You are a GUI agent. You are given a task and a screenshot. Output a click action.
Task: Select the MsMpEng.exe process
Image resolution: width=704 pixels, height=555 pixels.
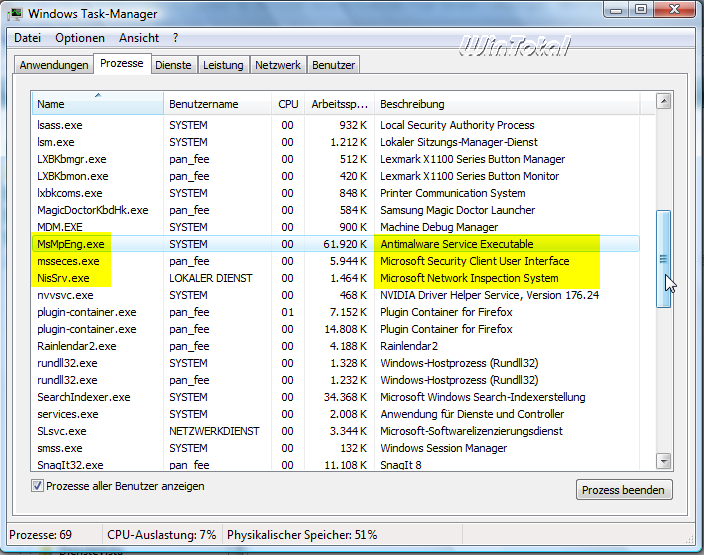tap(336, 244)
